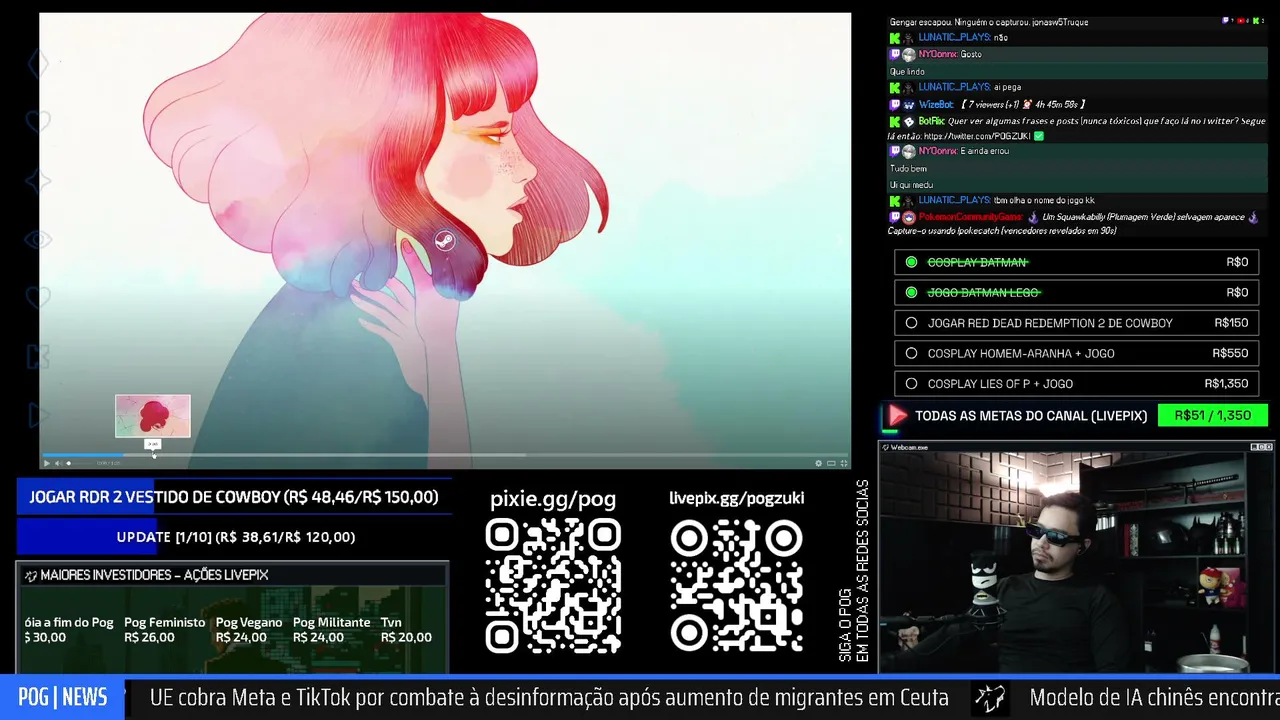
Task: Click the WizeBot username in chat
Action: coord(936,104)
